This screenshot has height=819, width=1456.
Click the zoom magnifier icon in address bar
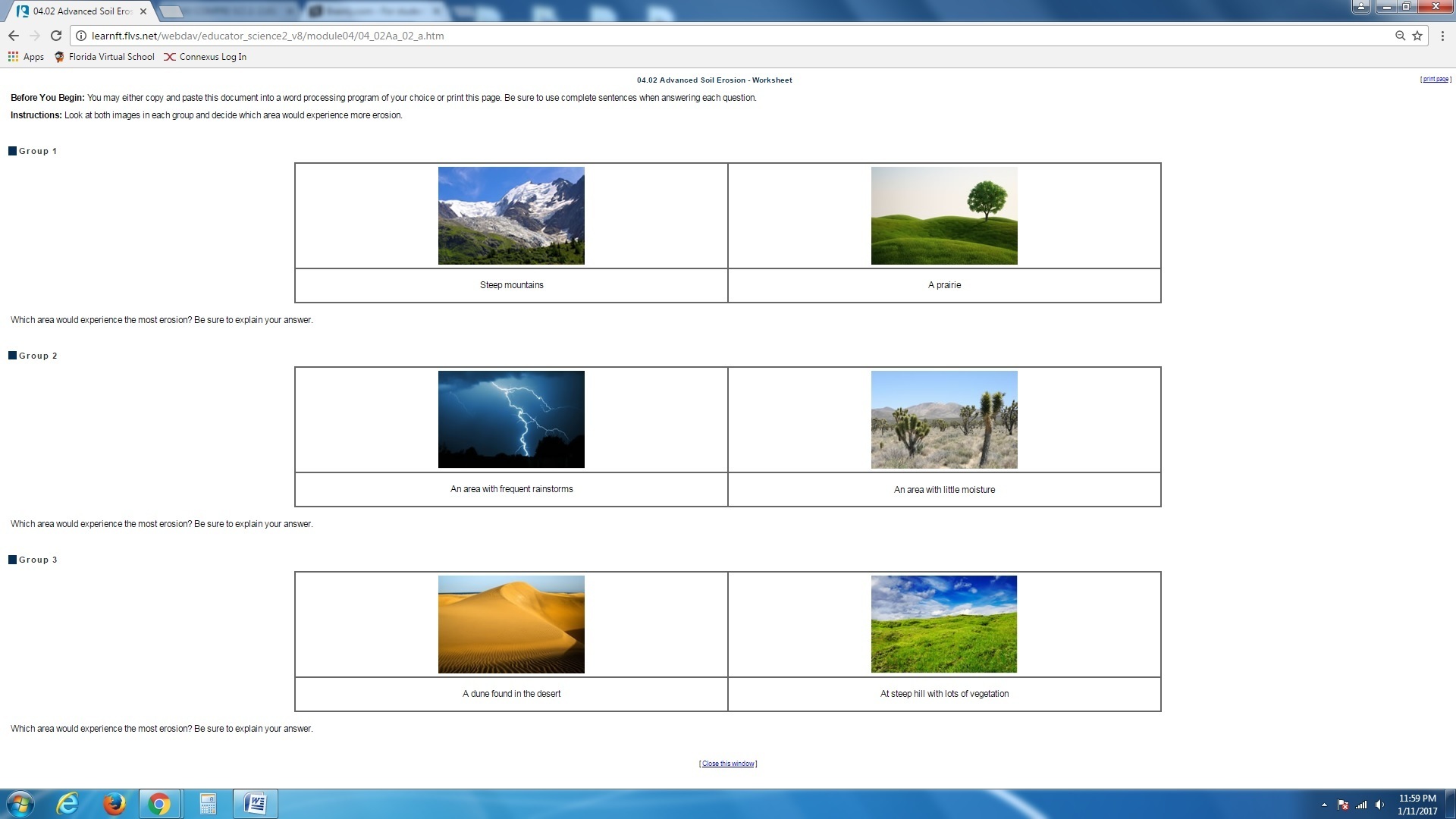coord(1400,36)
